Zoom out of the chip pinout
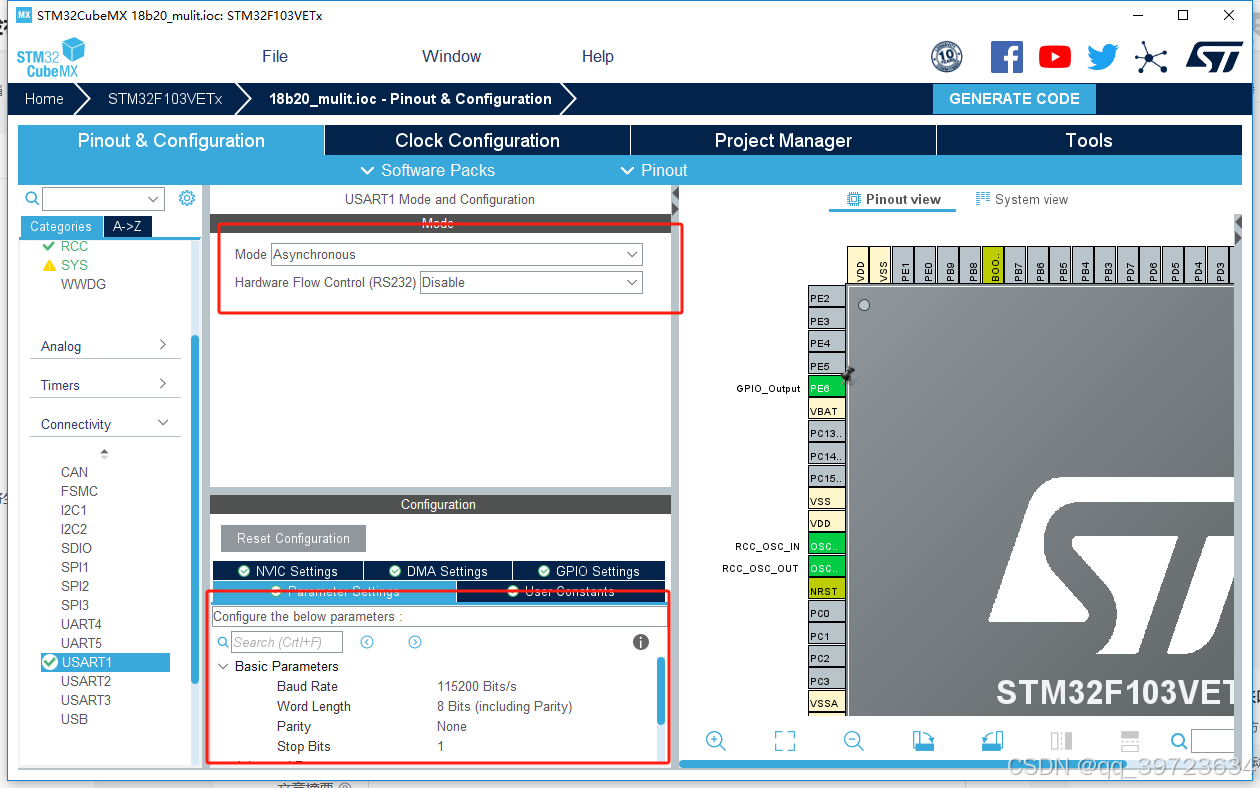This screenshot has height=788, width=1260. pyautogui.click(x=854, y=741)
